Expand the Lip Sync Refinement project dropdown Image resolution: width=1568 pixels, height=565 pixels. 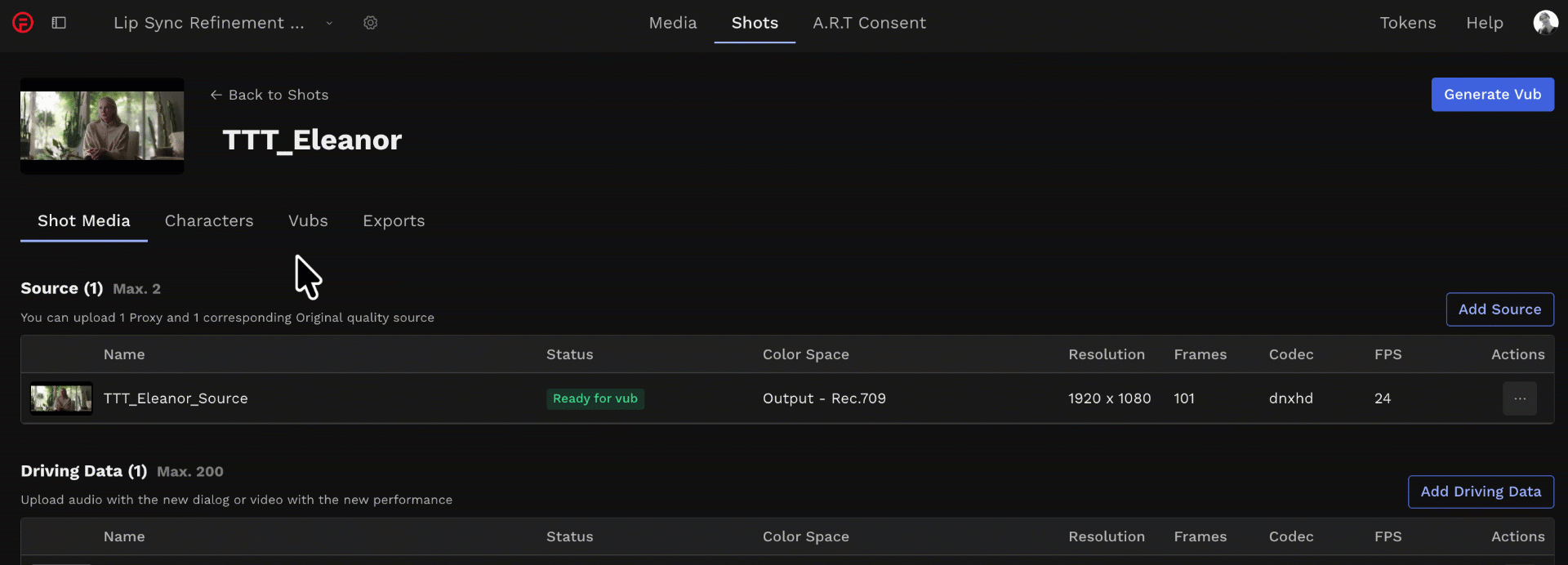point(329,23)
